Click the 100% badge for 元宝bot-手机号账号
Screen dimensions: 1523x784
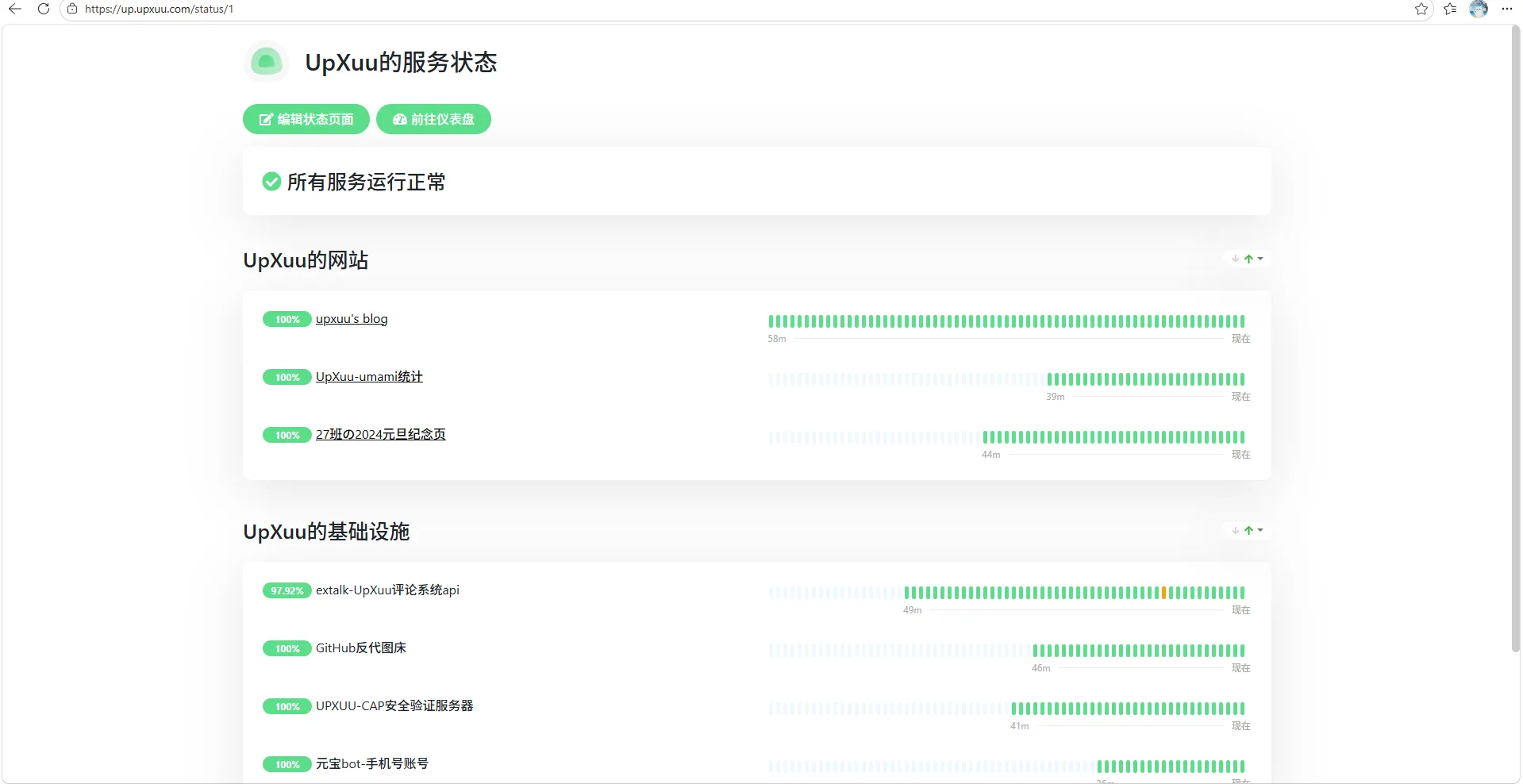click(x=287, y=764)
